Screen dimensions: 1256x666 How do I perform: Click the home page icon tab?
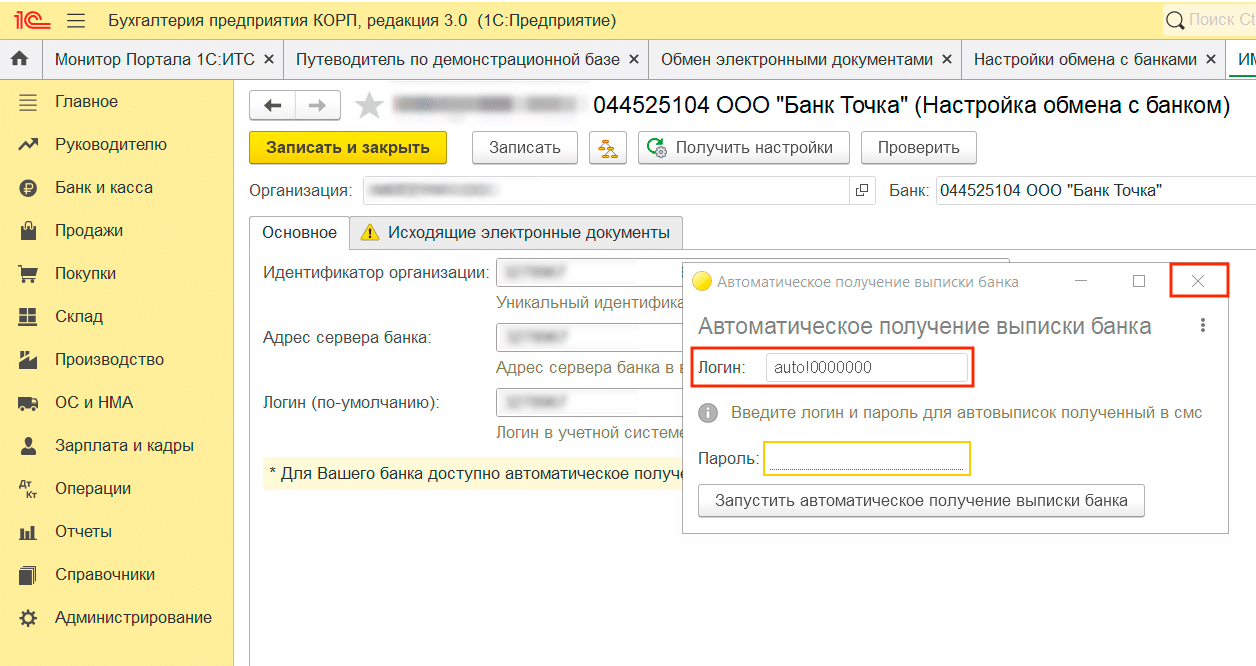point(19,59)
